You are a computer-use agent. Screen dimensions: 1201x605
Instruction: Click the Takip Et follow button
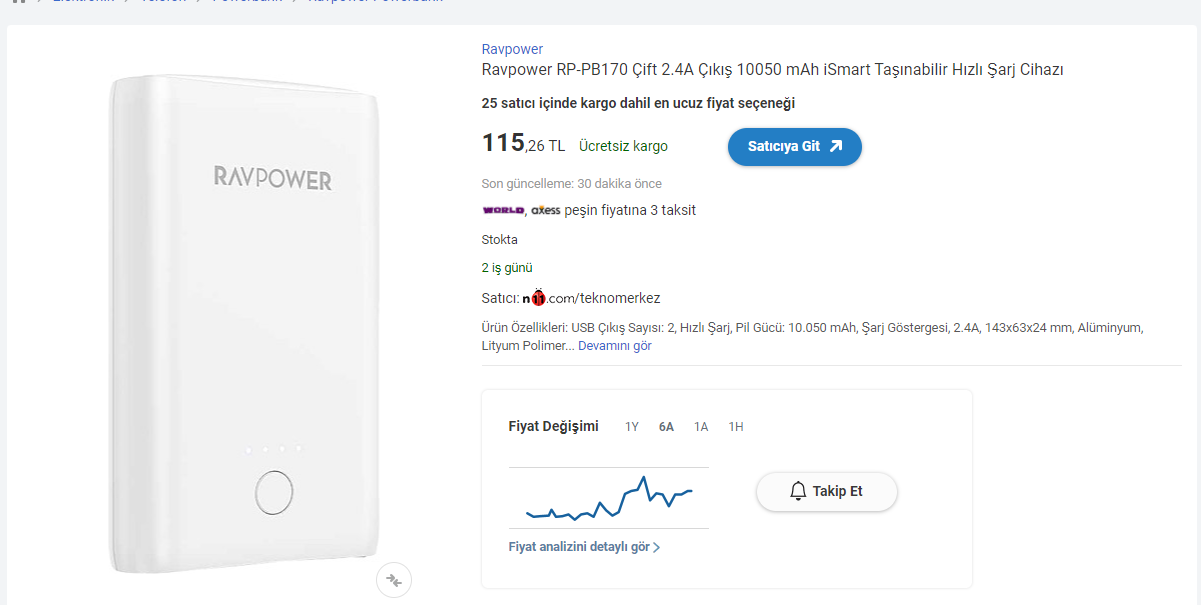(x=827, y=491)
